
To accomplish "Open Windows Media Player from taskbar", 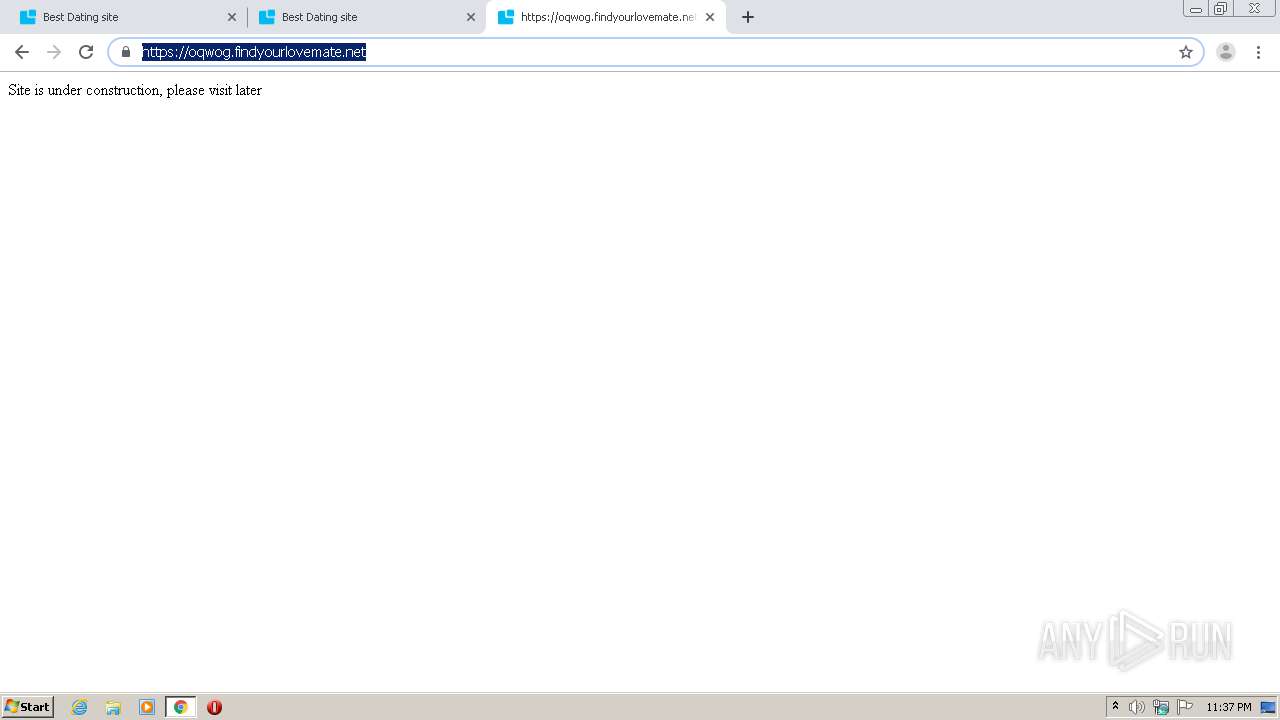I will pyautogui.click(x=147, y=707).
